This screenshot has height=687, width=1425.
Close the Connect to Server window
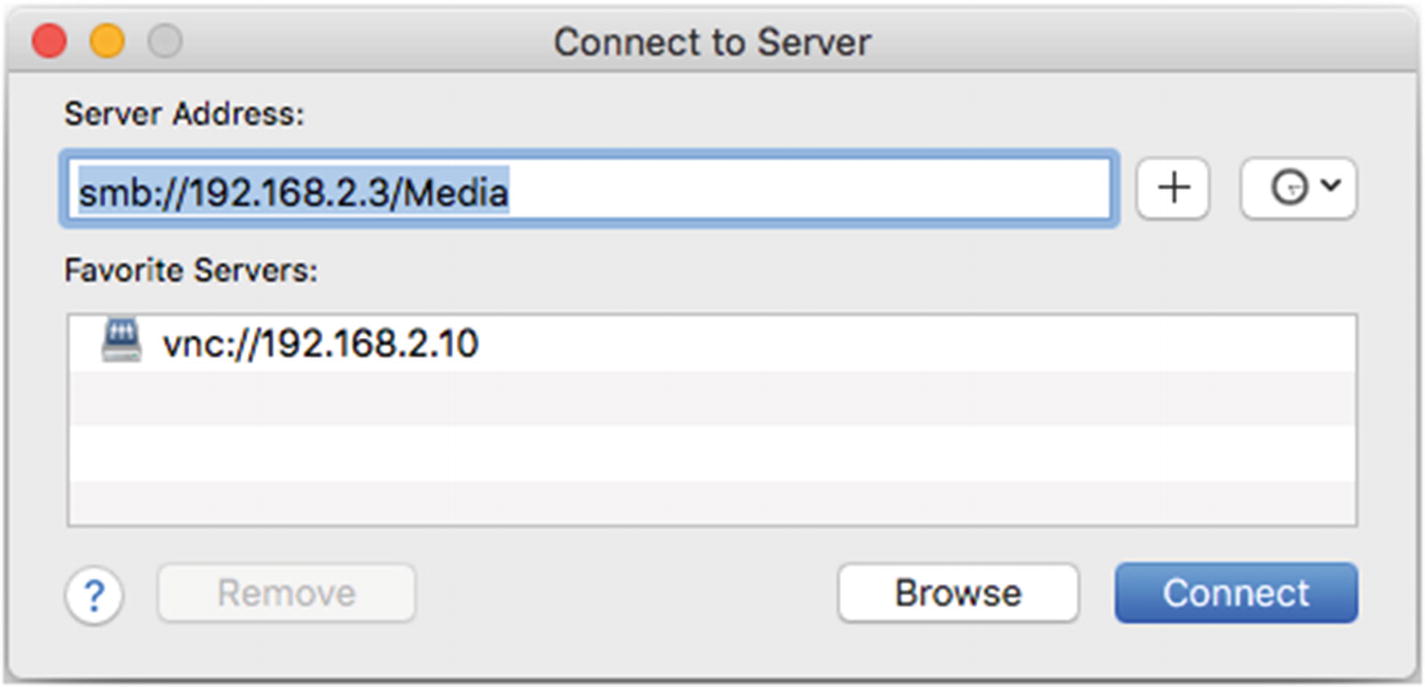pos(49,41)
